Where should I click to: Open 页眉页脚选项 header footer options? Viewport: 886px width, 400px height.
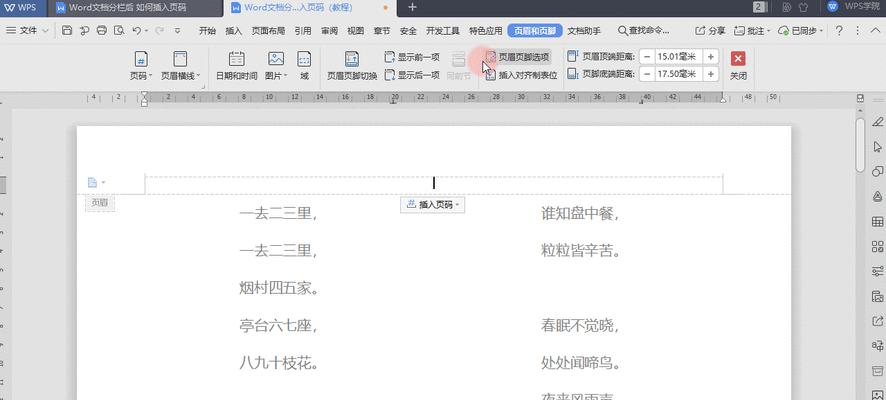[x=518, y=57]
